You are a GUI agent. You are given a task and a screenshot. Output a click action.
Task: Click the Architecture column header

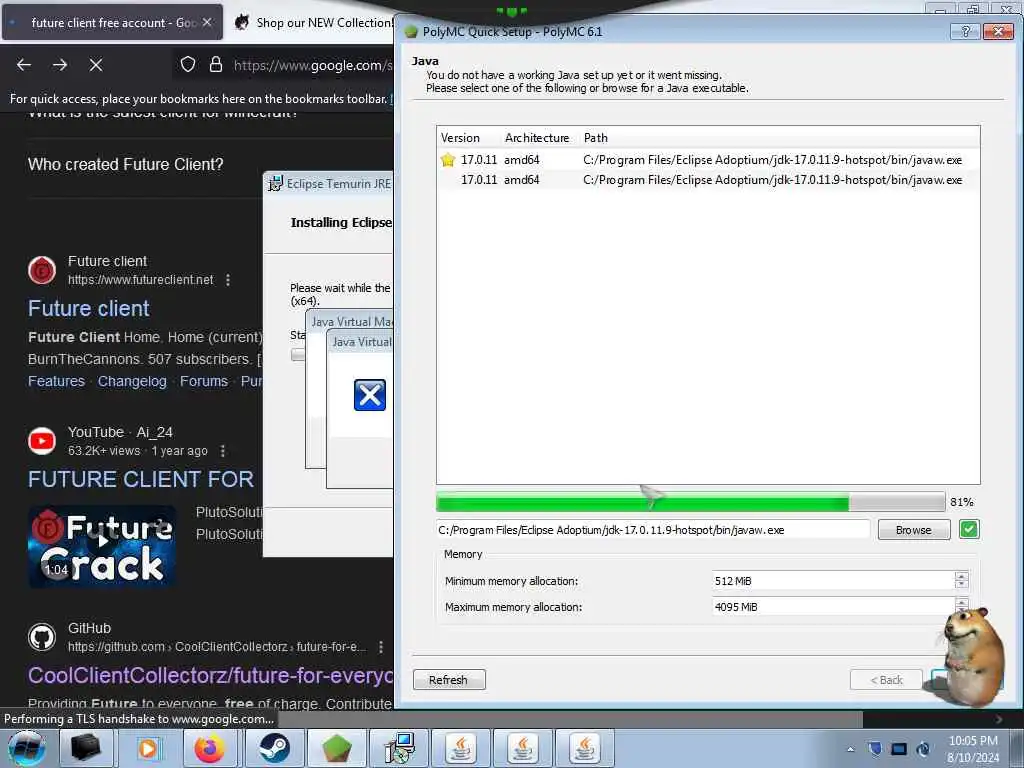537,138
